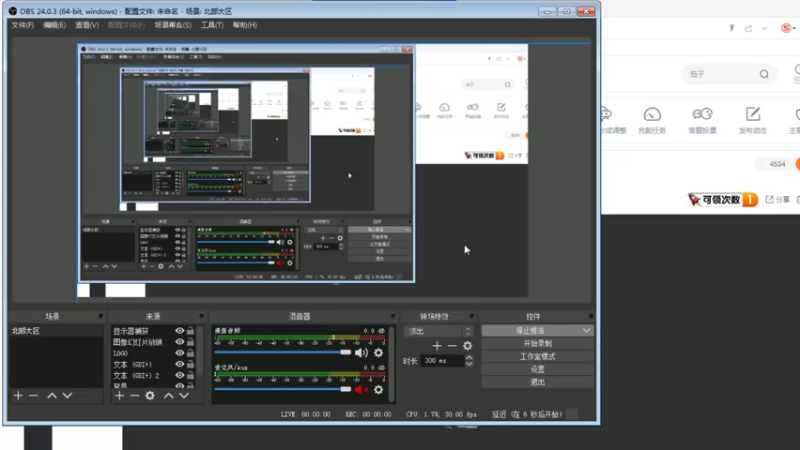The height and width of the screenshot is (450, 800).
Task: Unmute the 麦克风/Aux red speaker icon
Action: point(361,390)
